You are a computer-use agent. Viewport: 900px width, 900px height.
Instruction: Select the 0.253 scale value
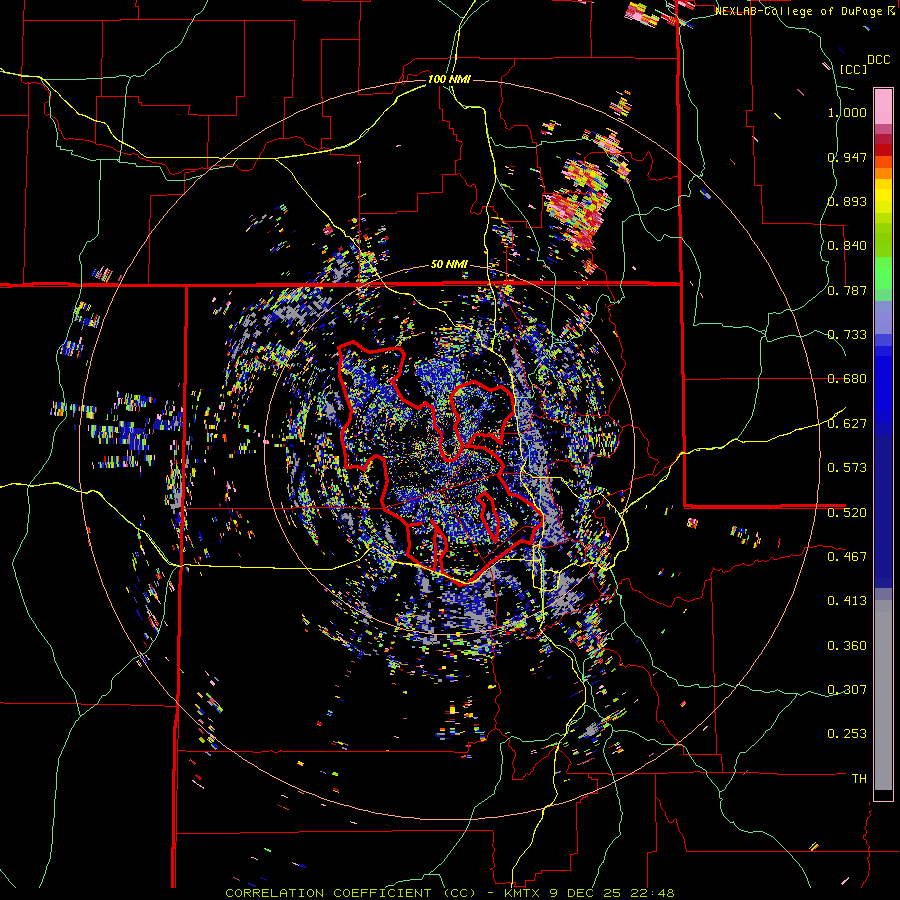pyautogui.click(x=847, y=734)
